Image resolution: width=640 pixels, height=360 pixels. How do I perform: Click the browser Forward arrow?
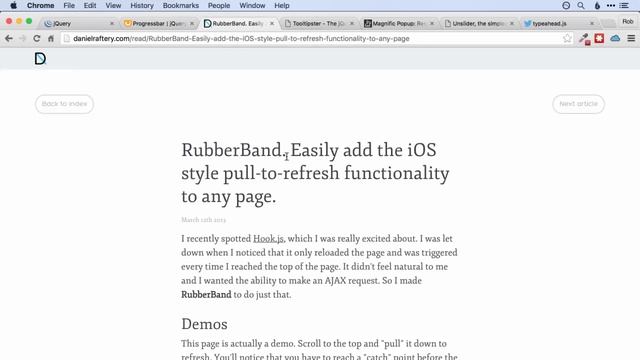(22, 38)
